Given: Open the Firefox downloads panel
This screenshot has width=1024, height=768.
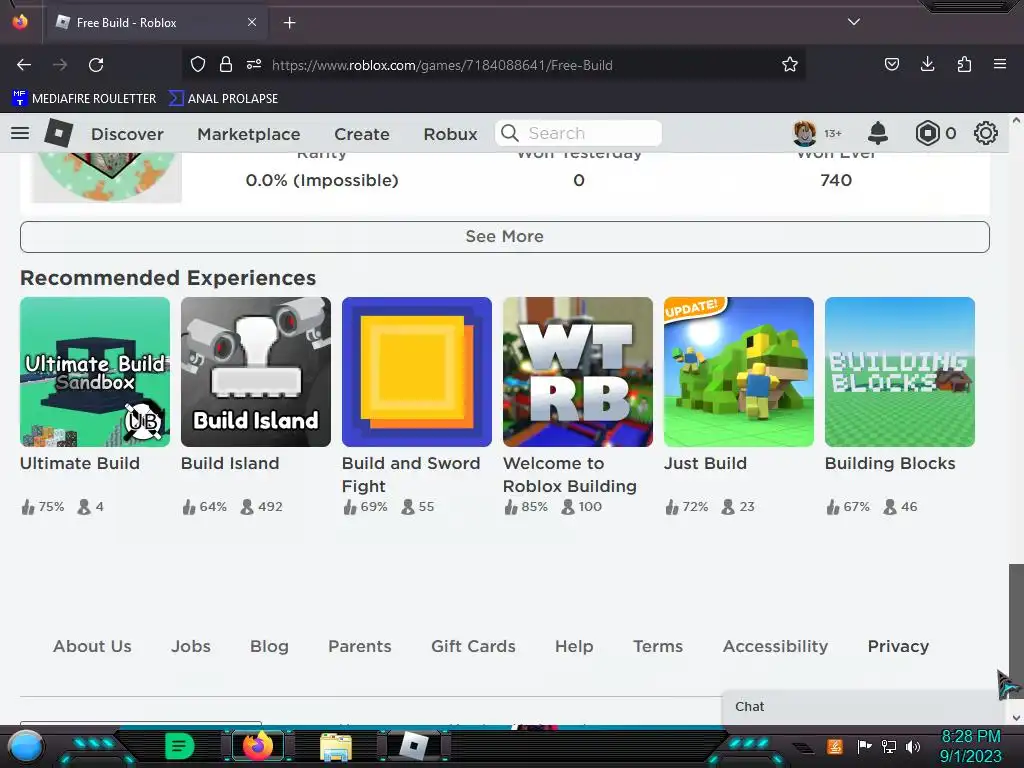Looking at the screenshot, I should [x=927, y=64].
